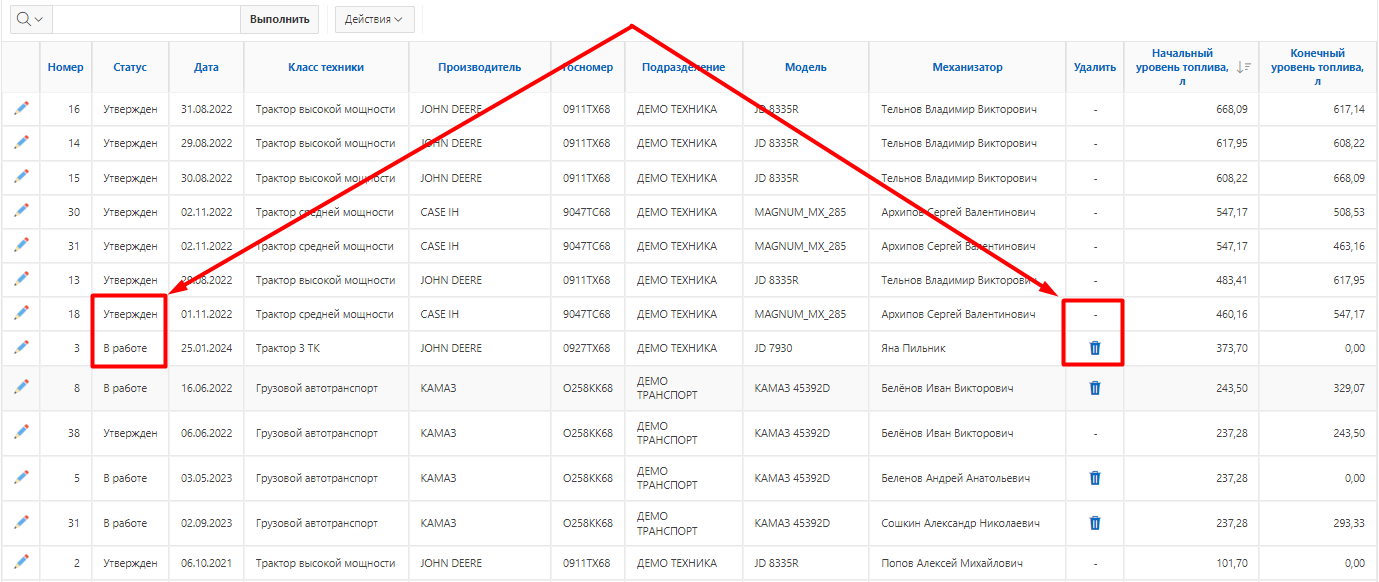Open the Статус column header menu

point(130,67)
